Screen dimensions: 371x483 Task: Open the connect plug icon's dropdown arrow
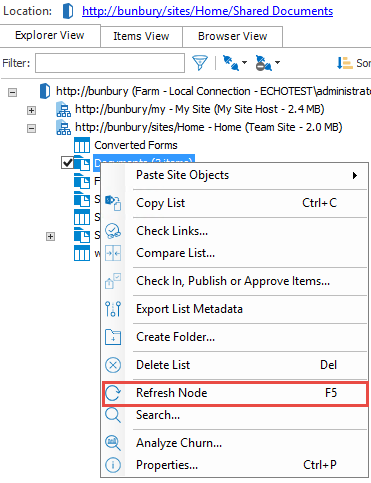pyautogui.click(x=244, y=63)
